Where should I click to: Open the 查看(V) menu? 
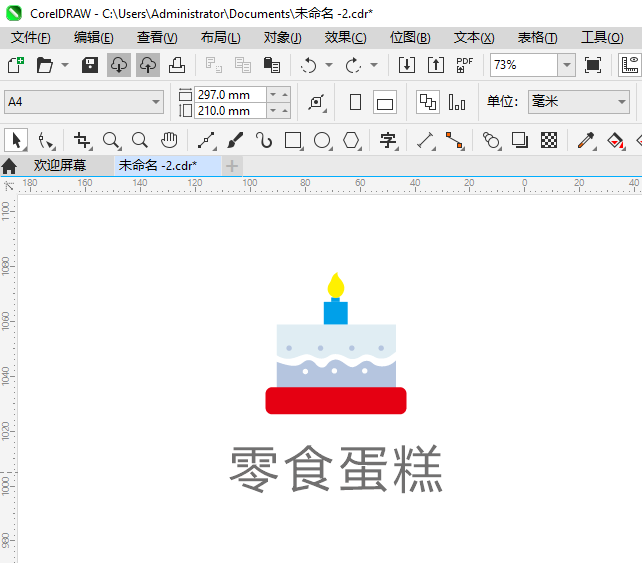pos(157,38)
